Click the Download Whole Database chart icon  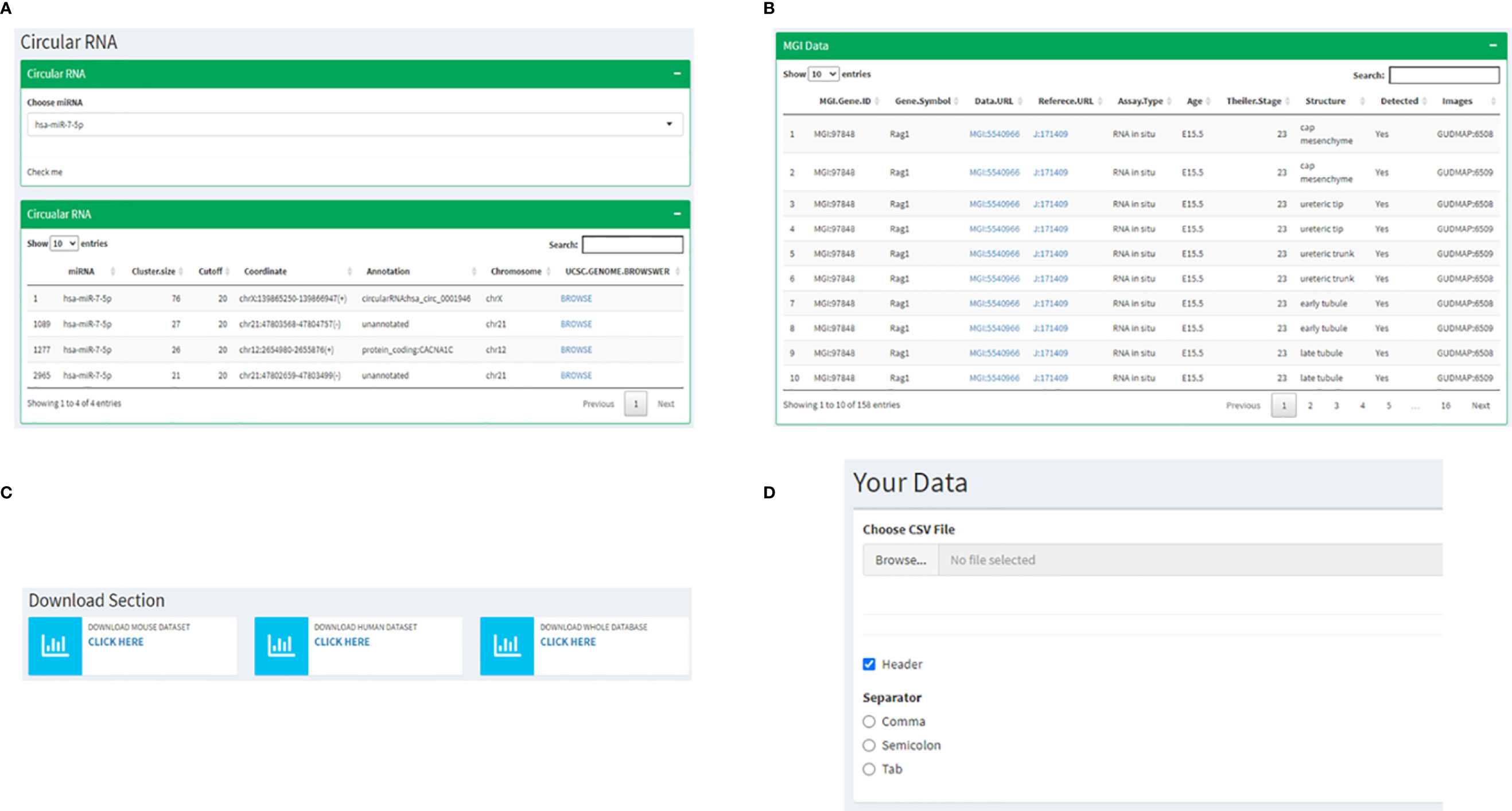pos(507,645)
